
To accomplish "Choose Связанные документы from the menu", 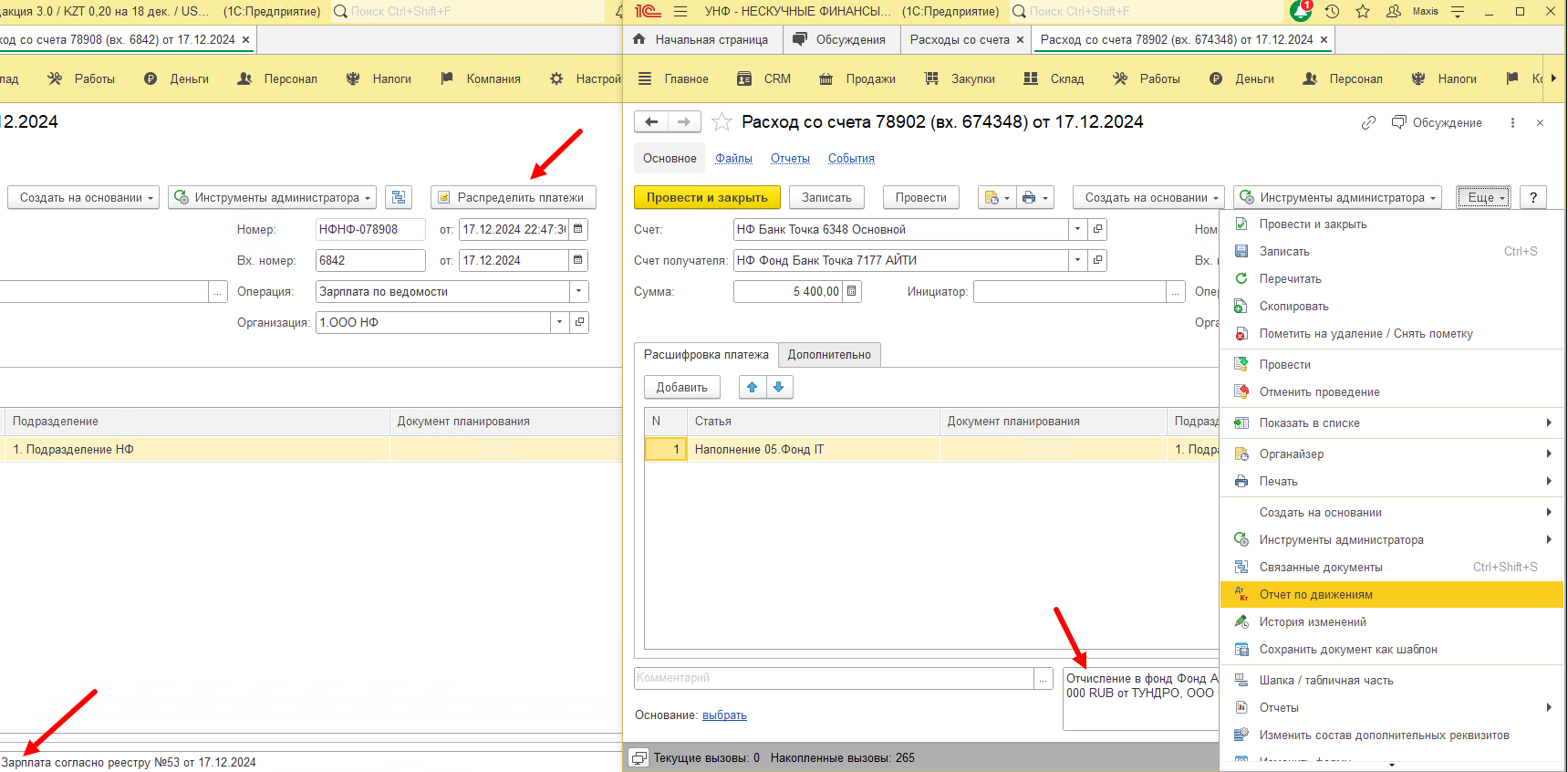I will coord(1392,567).
